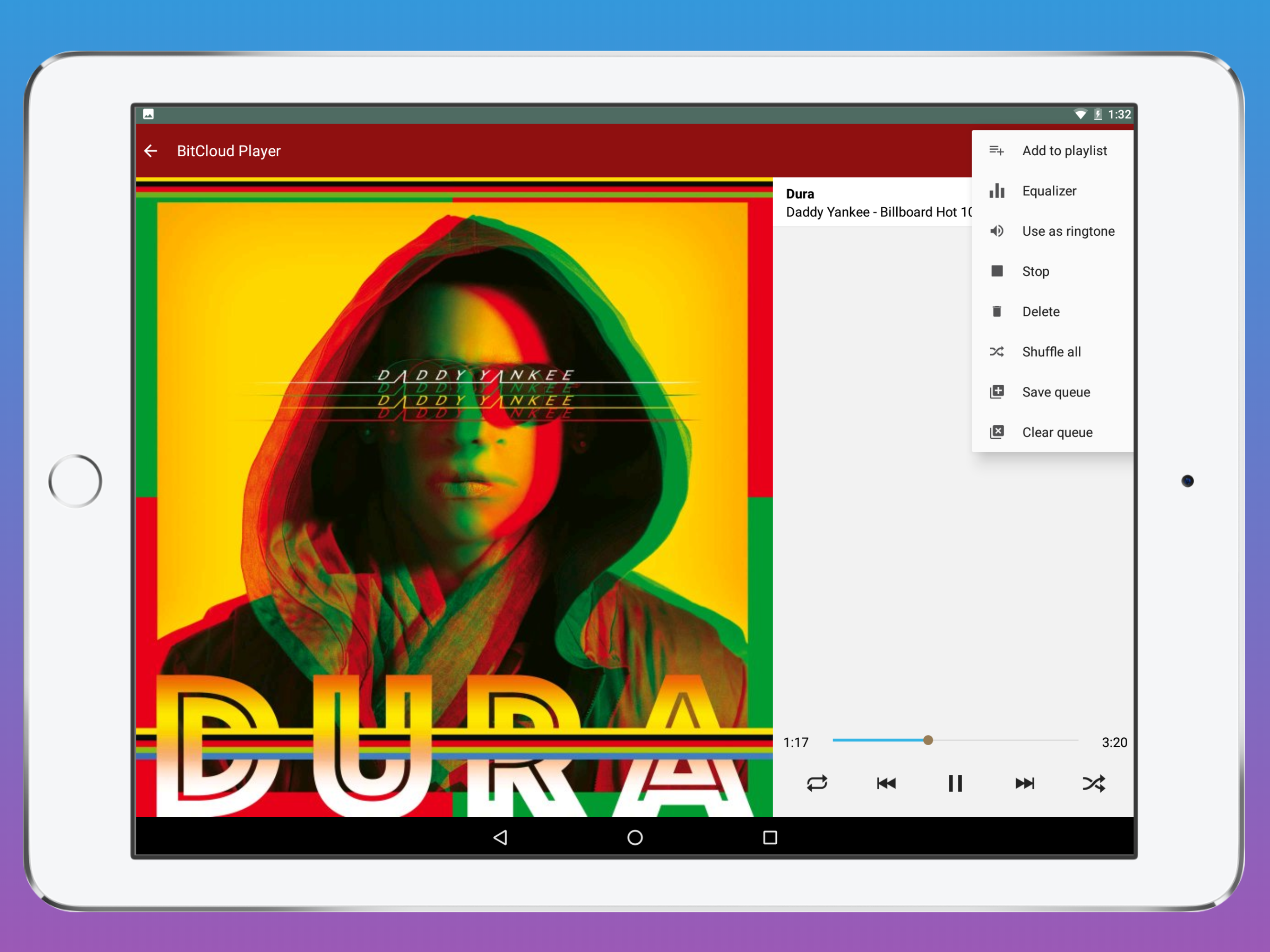This screenshot has width=1270, height=952.
Task: Skip to the previous track
Action: click(x=886, y=783)
